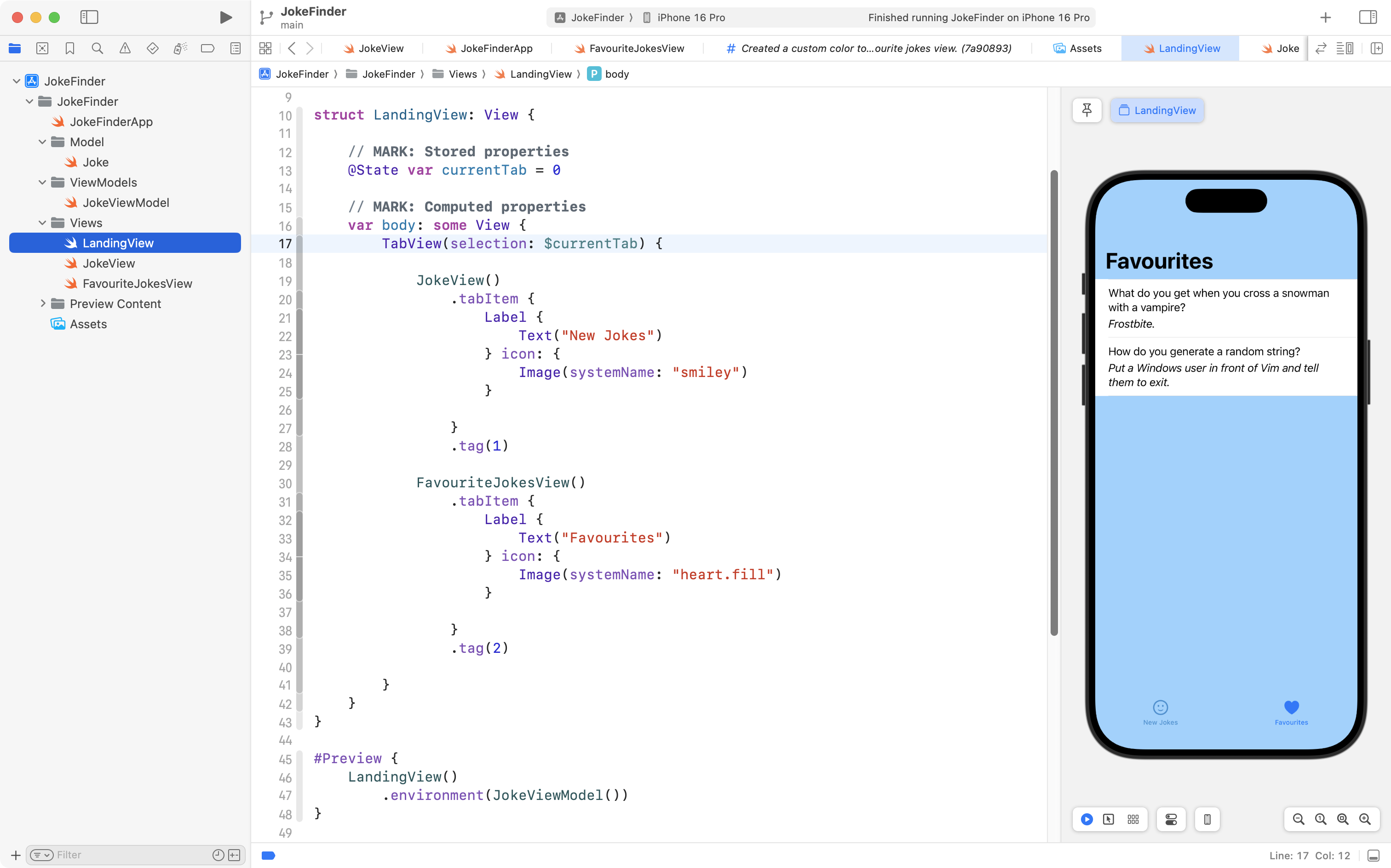
Task: Toggle the bottom debug area
Action: (1373, 856)
